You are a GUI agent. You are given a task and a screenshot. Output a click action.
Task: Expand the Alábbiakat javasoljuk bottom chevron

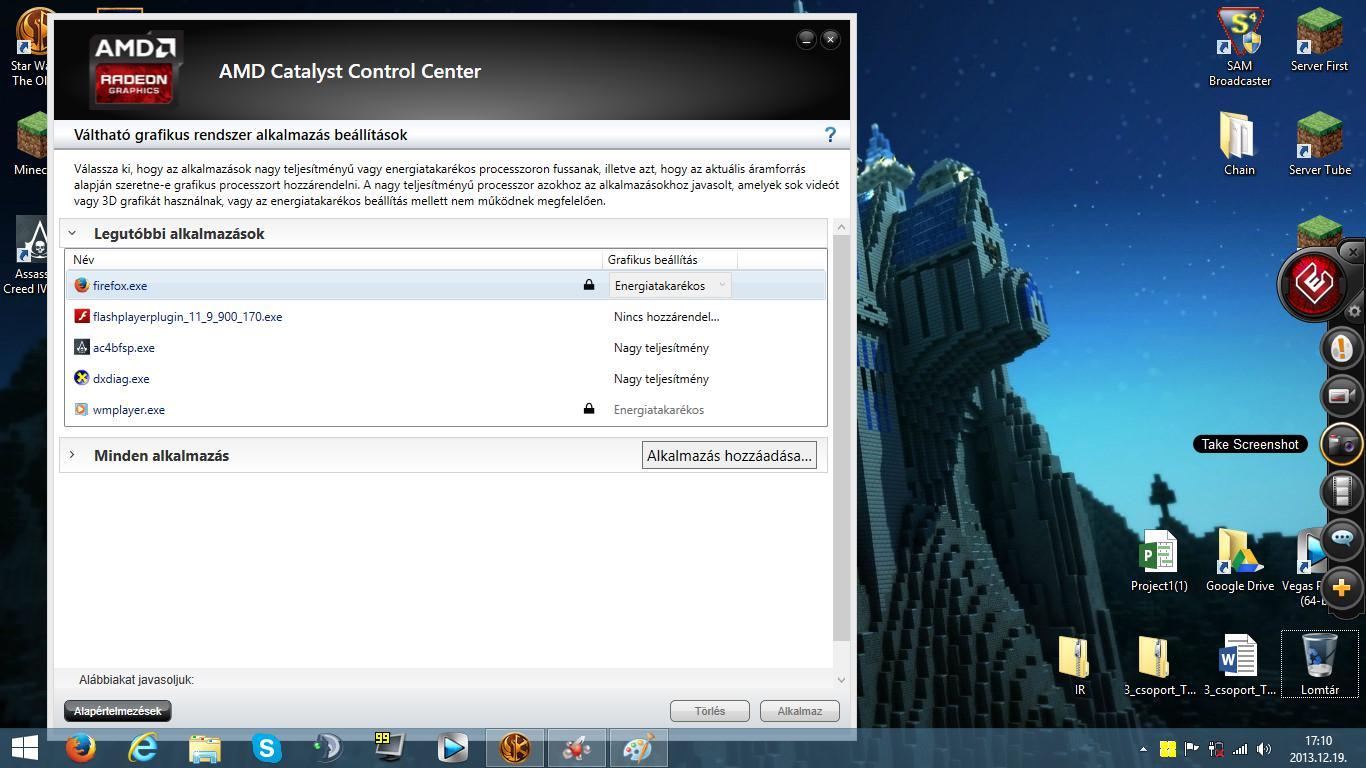841,680
